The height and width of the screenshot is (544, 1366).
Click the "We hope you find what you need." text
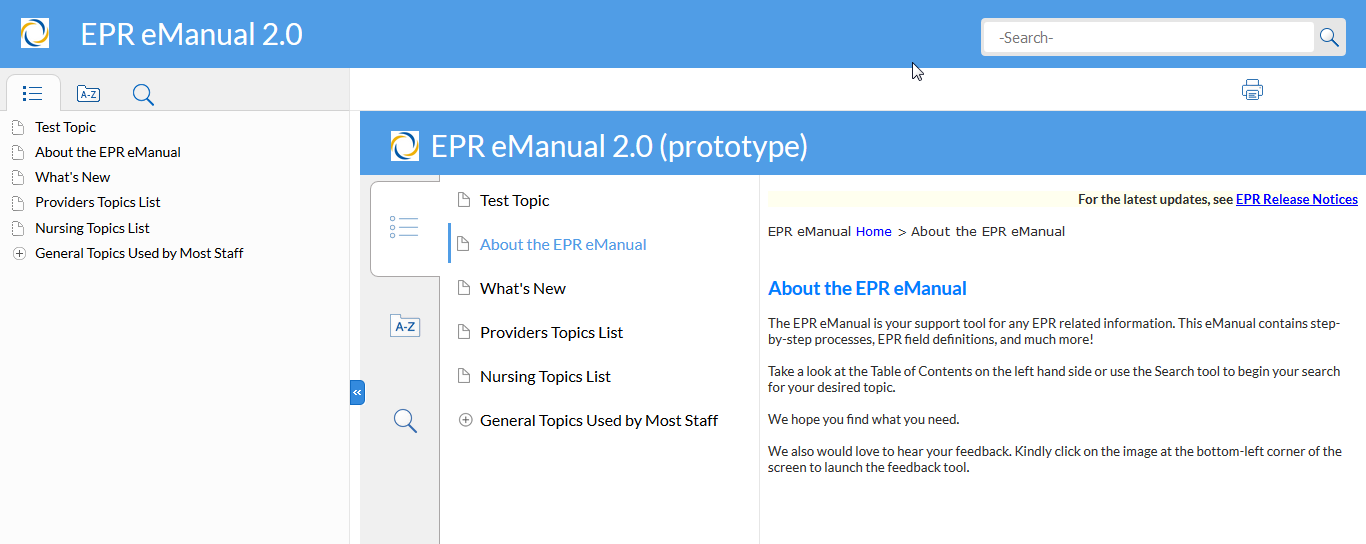863,419
